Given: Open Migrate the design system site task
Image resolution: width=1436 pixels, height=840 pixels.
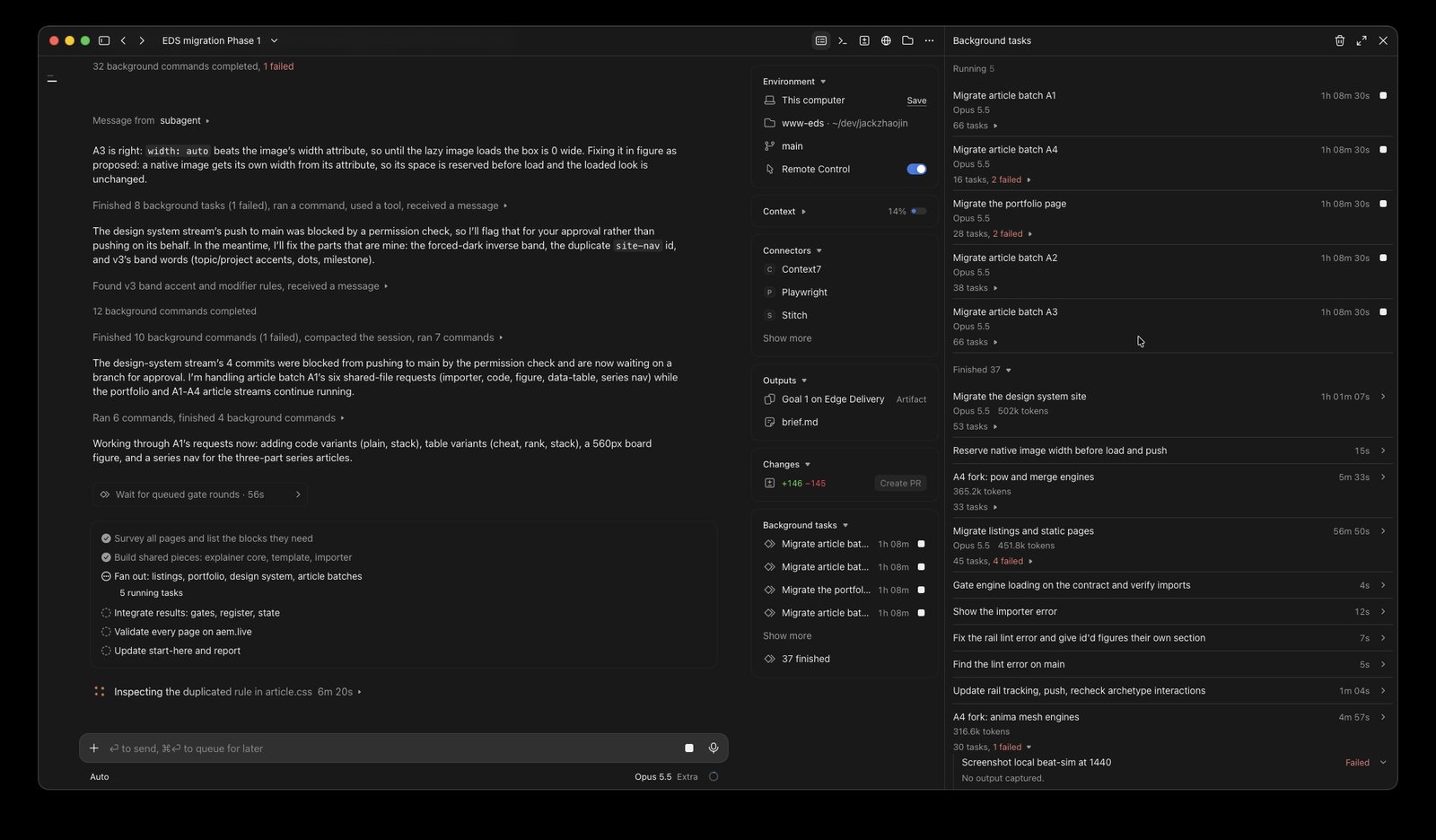Looking at the screenshot, I should [x=1170, y=410].
